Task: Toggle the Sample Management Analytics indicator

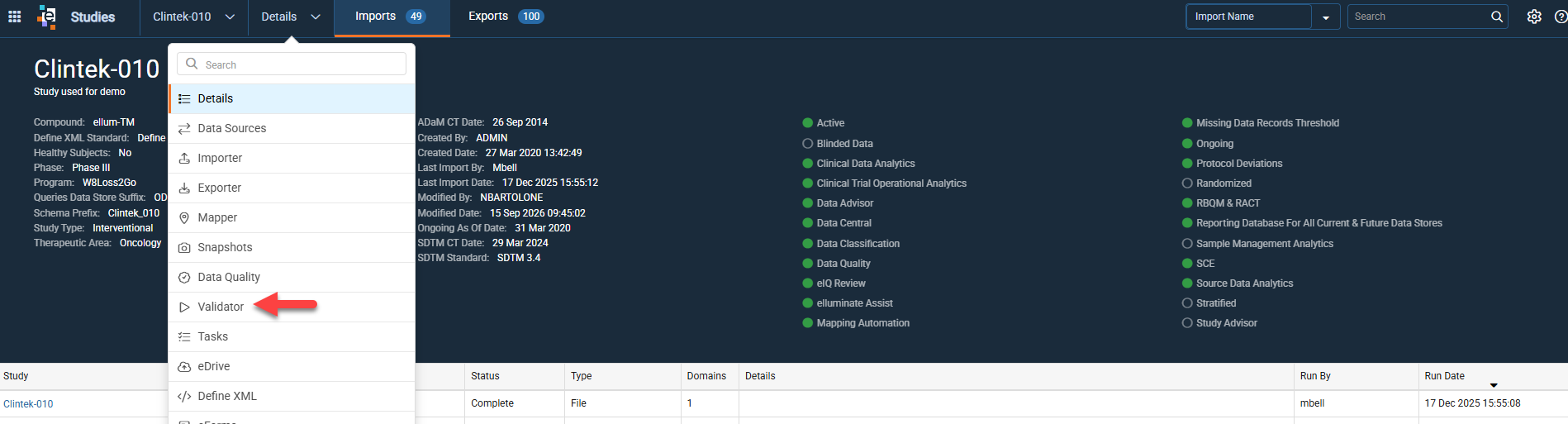Action: click(1187, 244)
